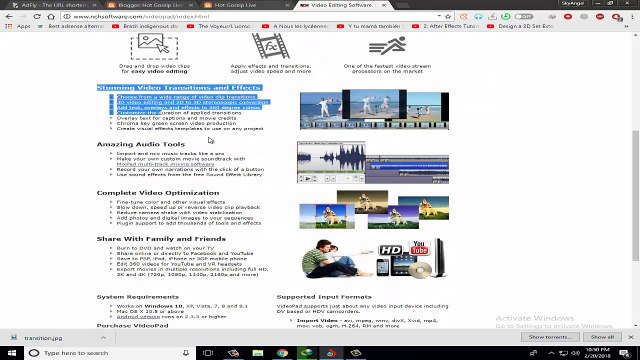
Task: Follow the MixPad multi-track mixing software link
Action: coord(165,164)
